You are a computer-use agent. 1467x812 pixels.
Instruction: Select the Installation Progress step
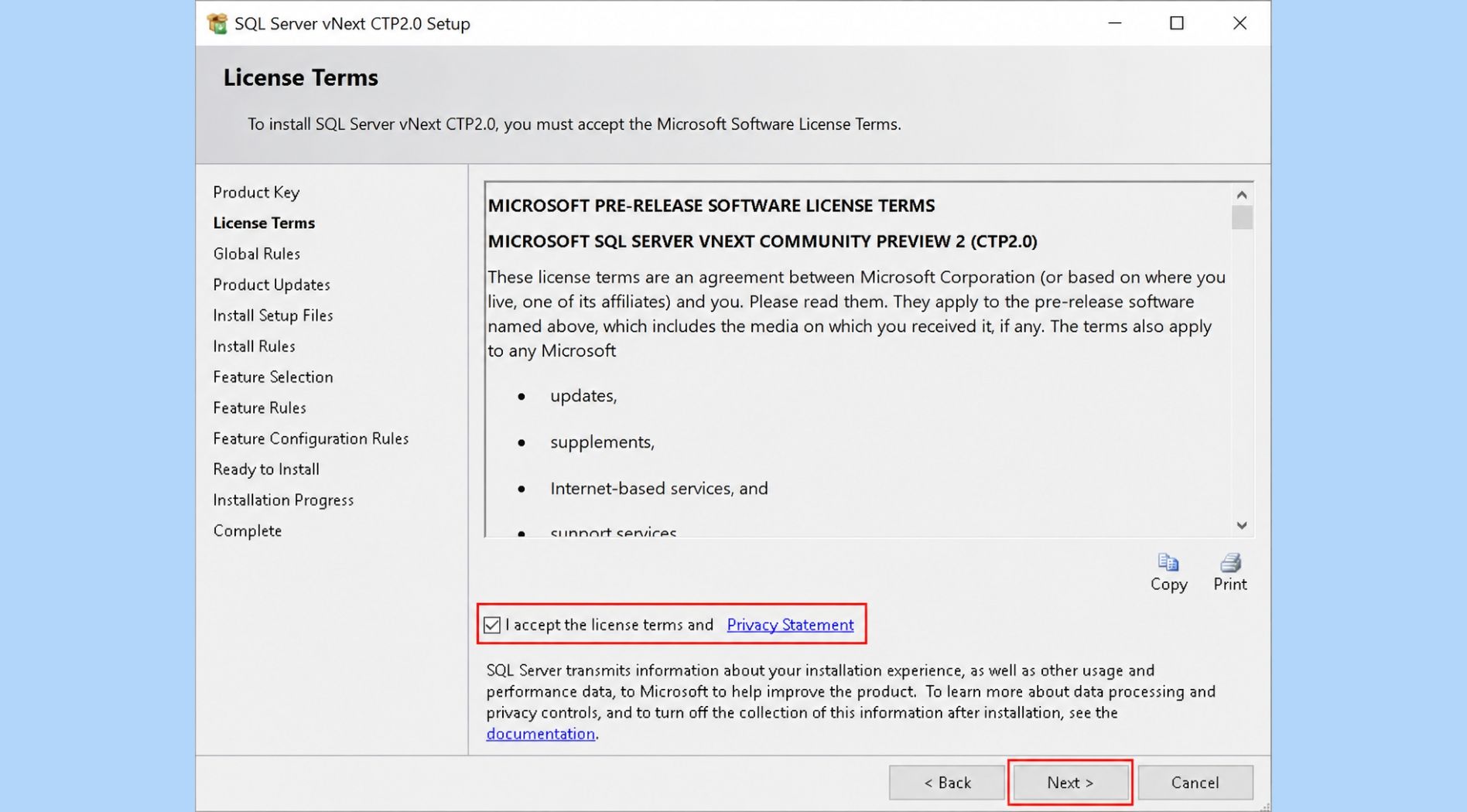point(283,500)
